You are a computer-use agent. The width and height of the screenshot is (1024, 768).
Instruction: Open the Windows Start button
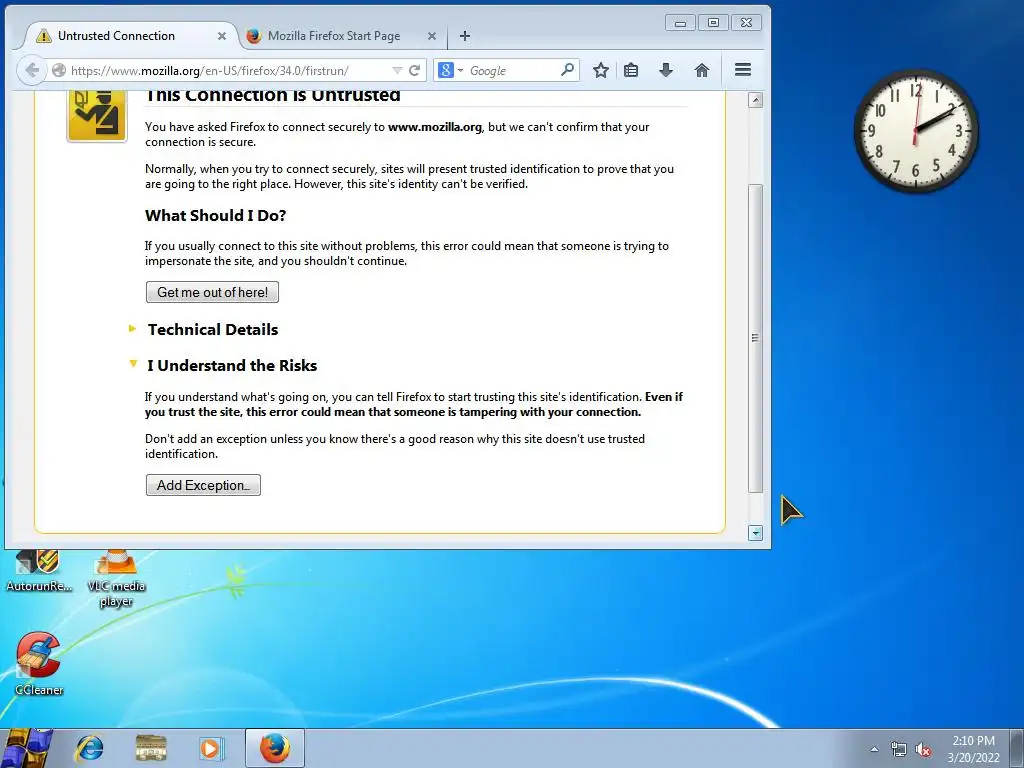[x=25, y=748]
